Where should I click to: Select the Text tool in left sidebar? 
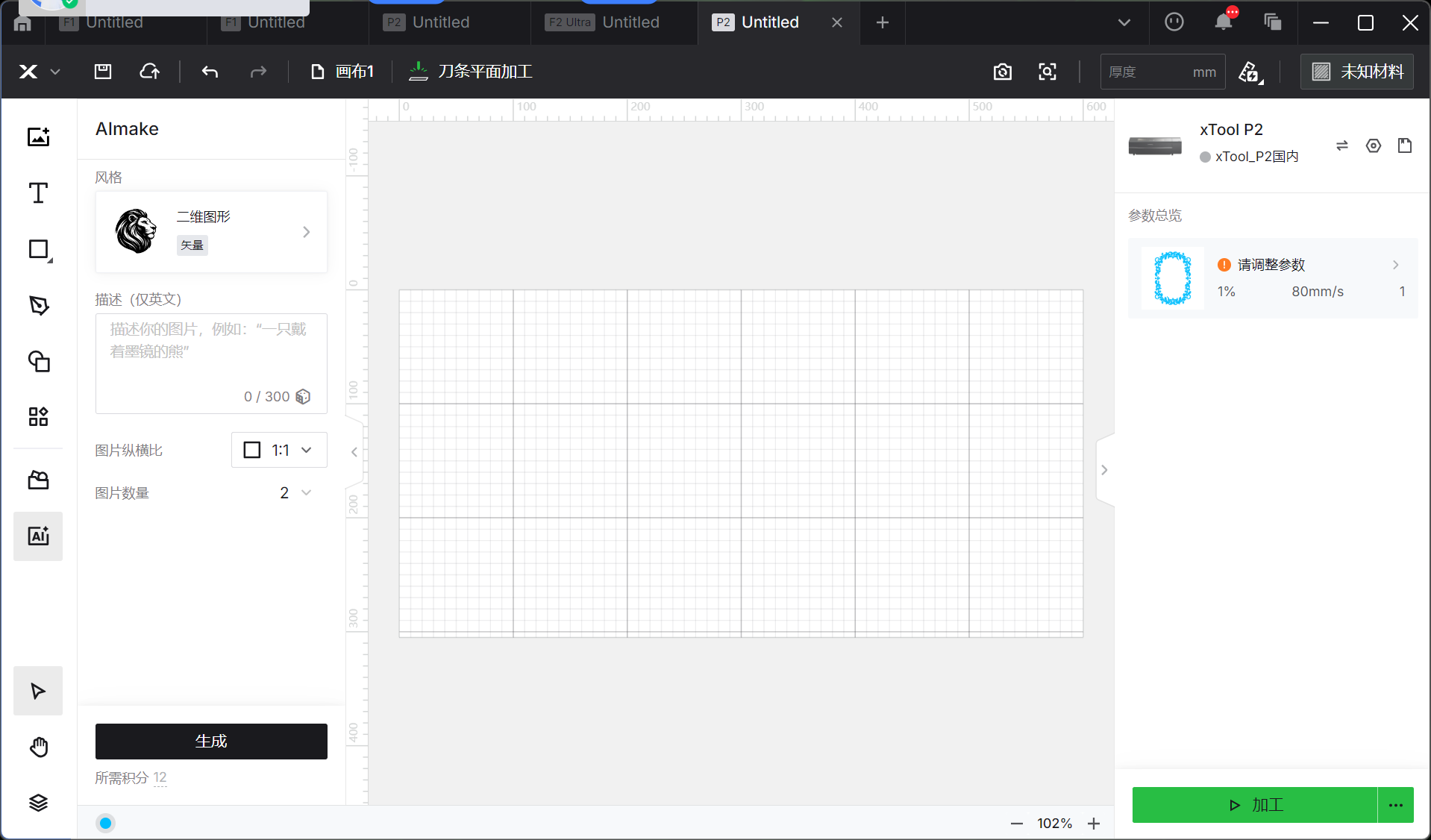(x=38, y=193)
